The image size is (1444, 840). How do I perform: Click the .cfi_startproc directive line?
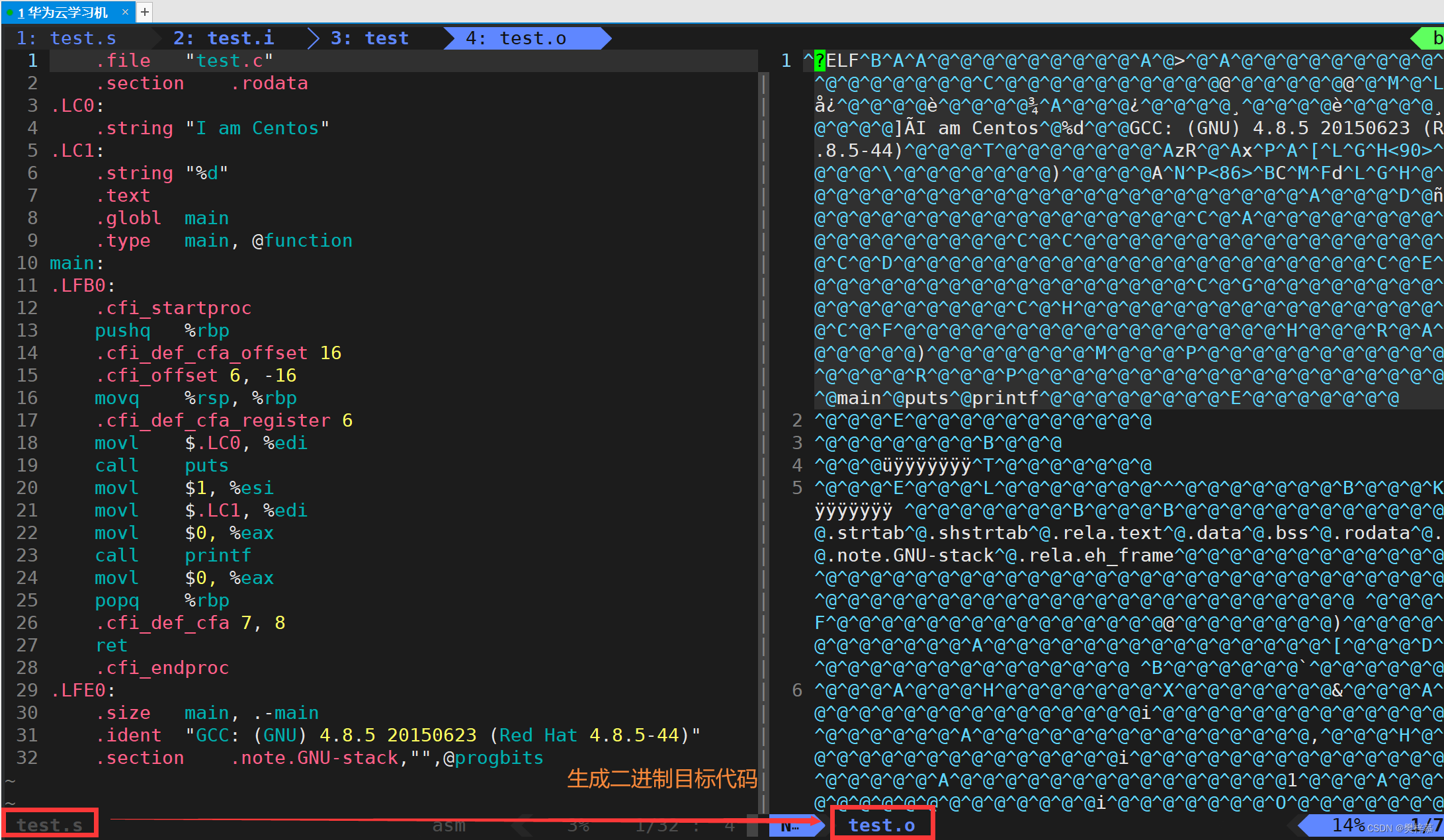click(x=173, y=308)
